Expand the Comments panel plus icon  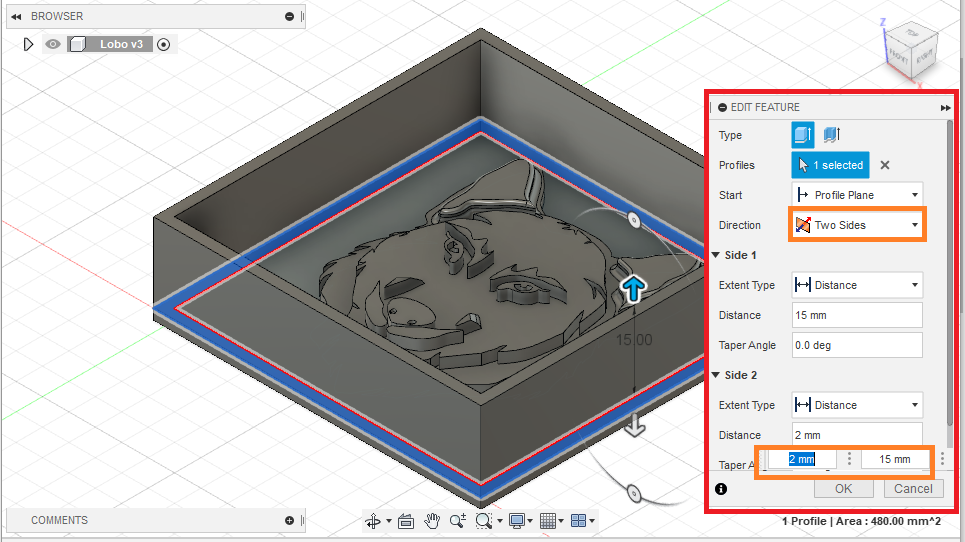[x=289, y=520]
